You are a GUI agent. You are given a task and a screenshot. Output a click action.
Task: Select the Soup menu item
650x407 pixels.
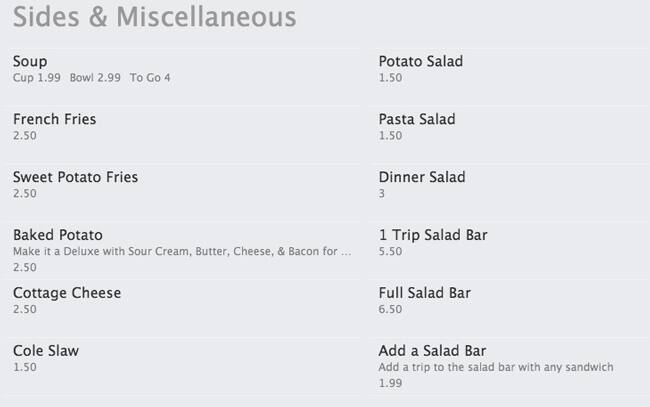30,62
